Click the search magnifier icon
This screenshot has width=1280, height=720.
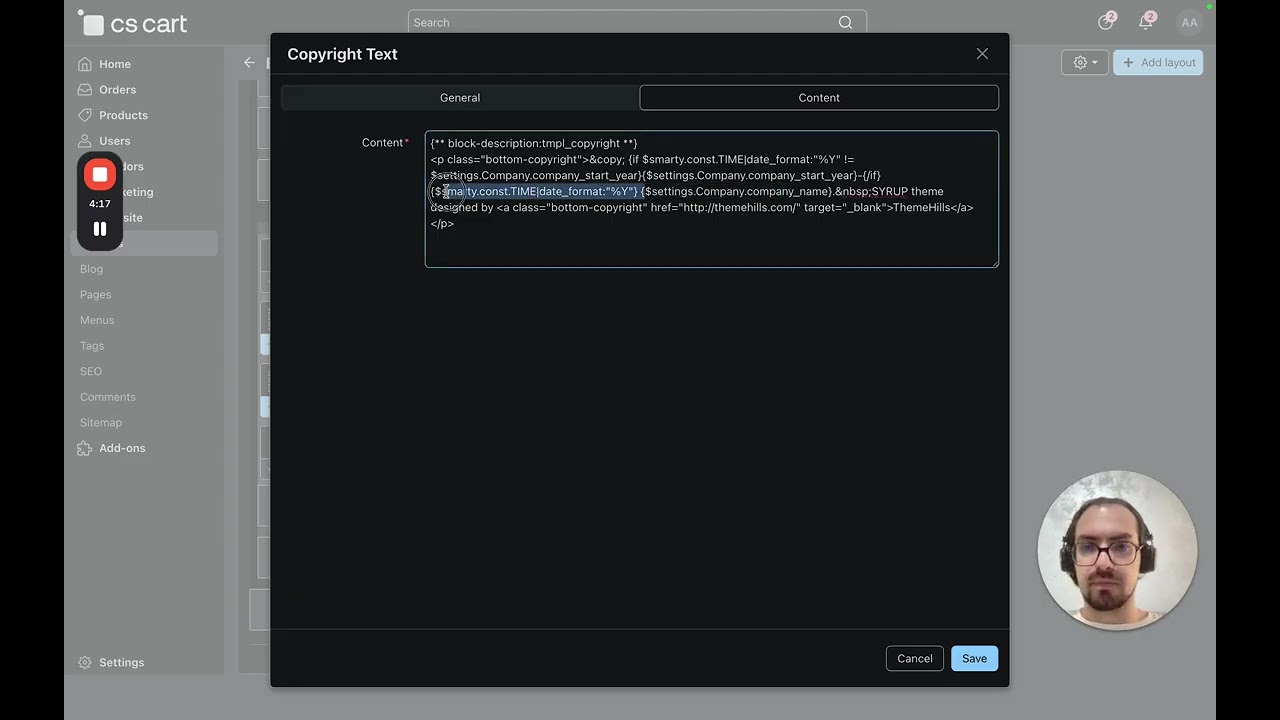845,22
